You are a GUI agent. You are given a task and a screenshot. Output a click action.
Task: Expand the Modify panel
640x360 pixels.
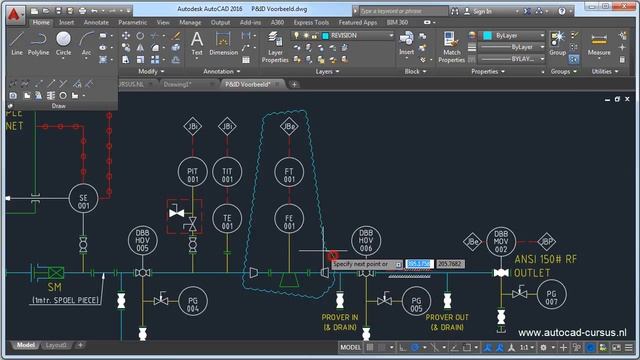tap(151, 71)
